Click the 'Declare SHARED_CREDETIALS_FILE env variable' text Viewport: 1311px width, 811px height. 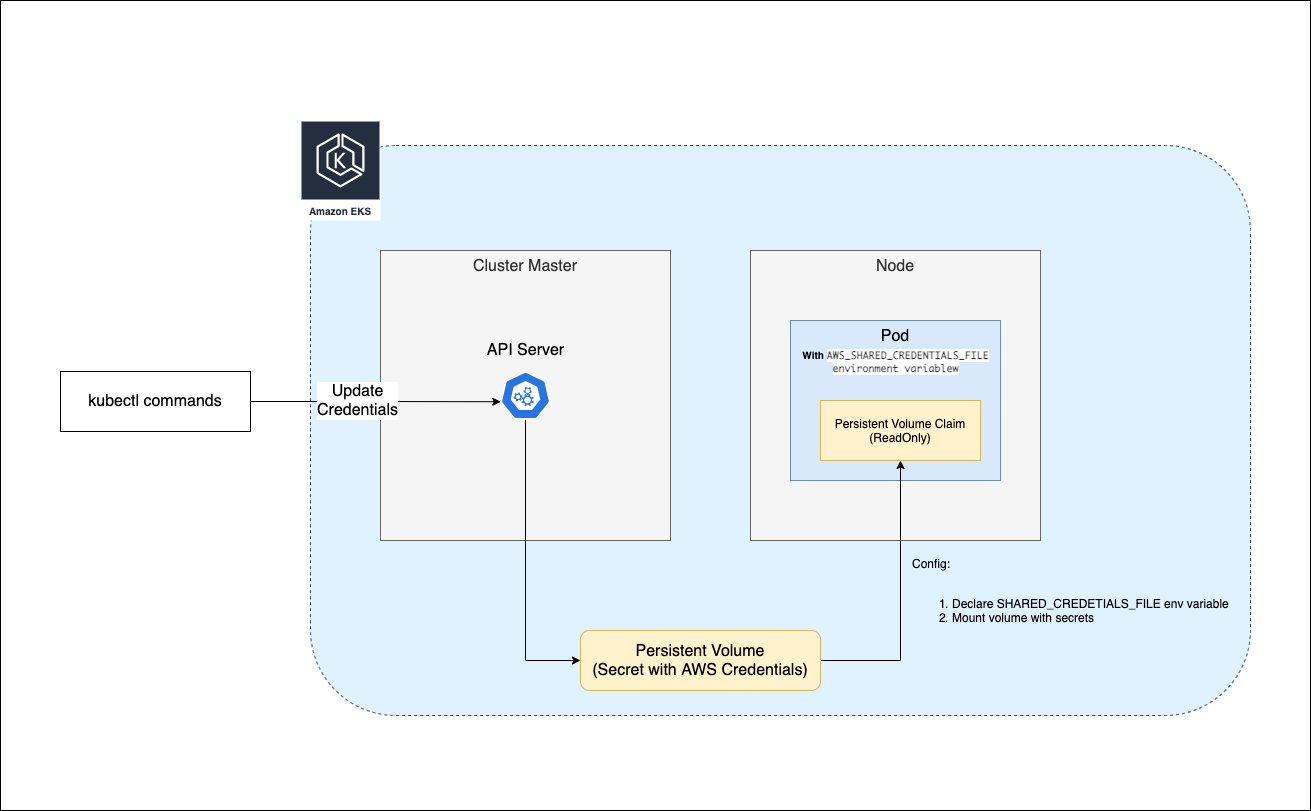(x=1083, y=603)
